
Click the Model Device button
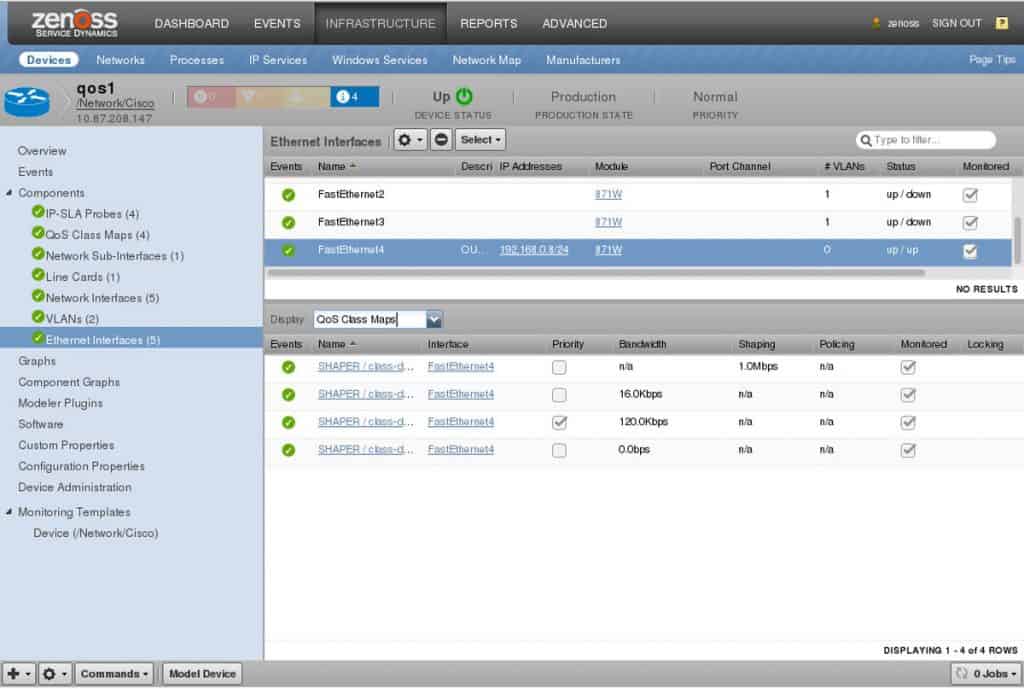202,674
